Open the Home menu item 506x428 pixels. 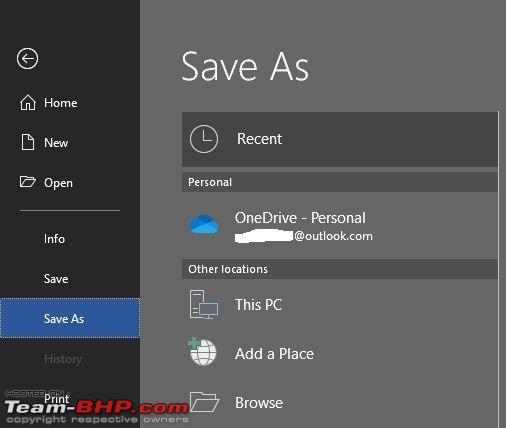(x=61, y=103)
